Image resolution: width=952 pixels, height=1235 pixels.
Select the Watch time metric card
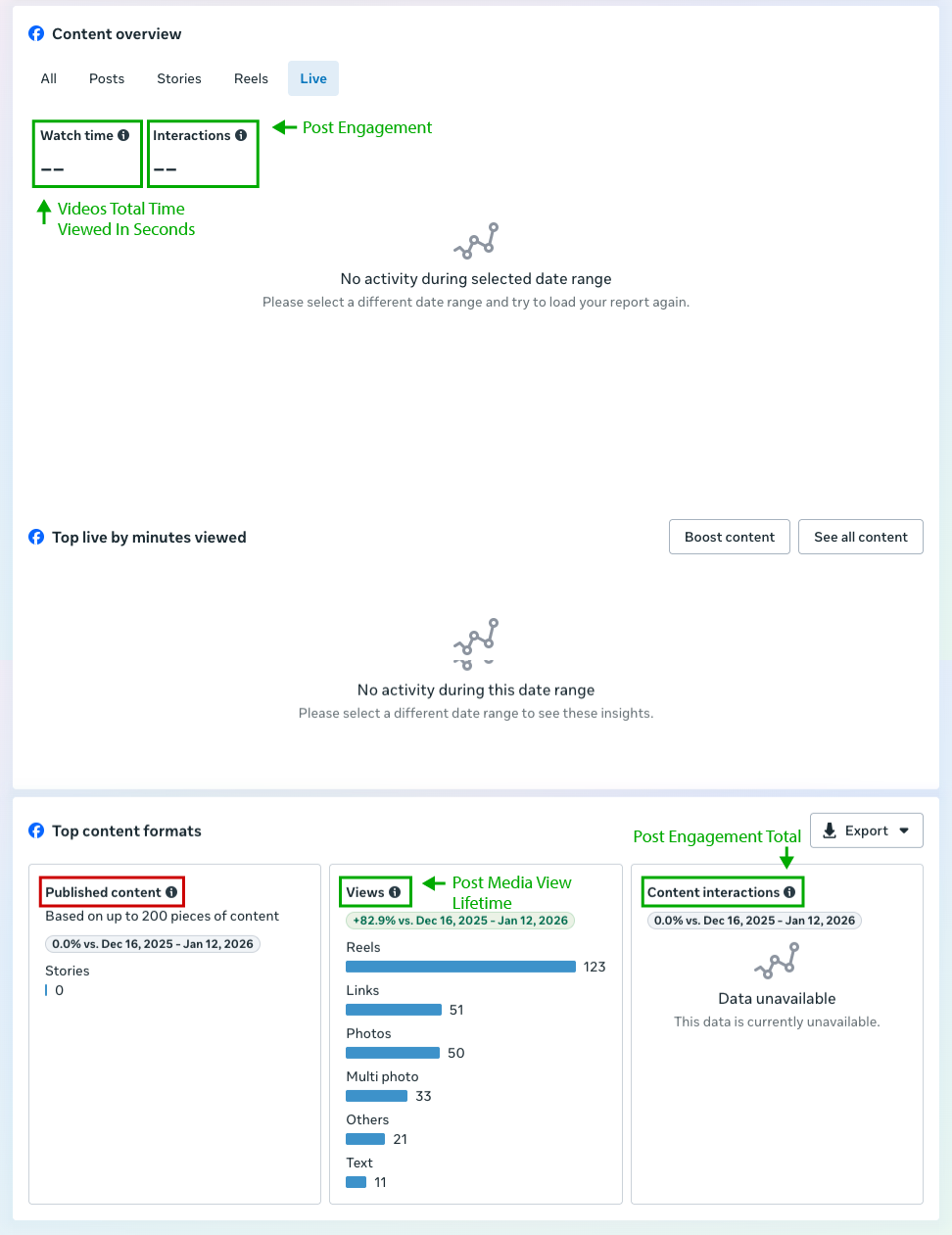[x=87, y=154]
